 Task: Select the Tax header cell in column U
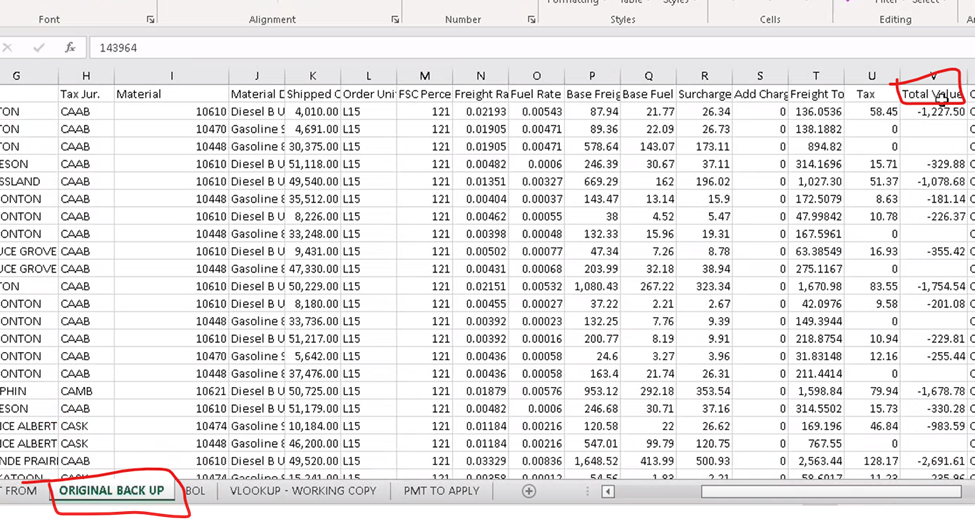tap(872, 94)
